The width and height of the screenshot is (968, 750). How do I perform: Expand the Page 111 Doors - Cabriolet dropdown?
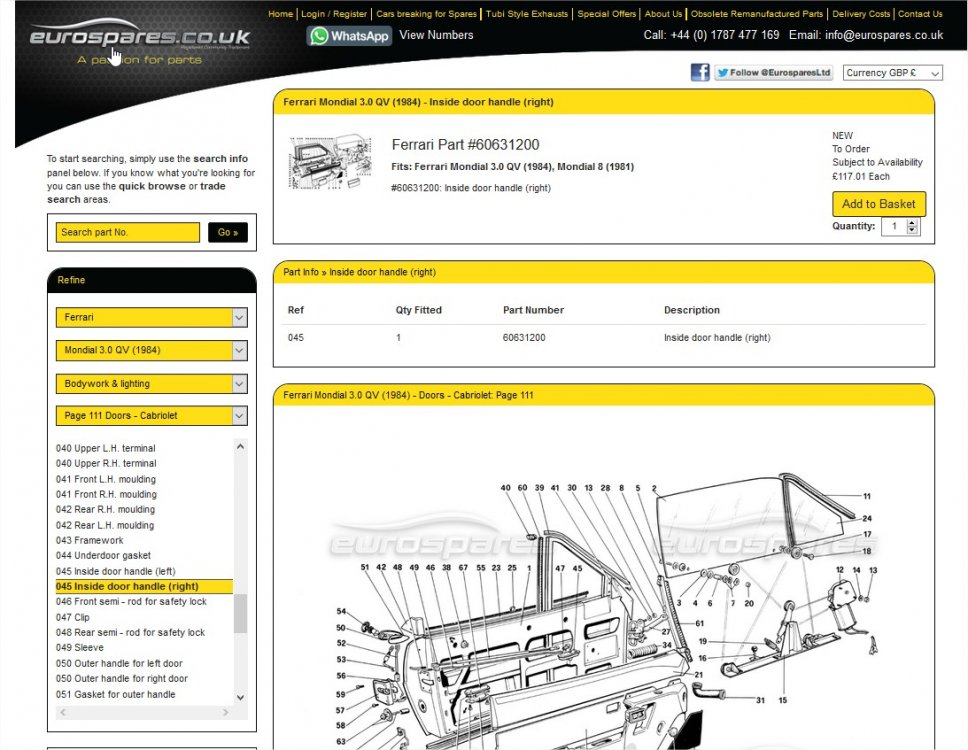pyautogui.click(x=152, y=415)
